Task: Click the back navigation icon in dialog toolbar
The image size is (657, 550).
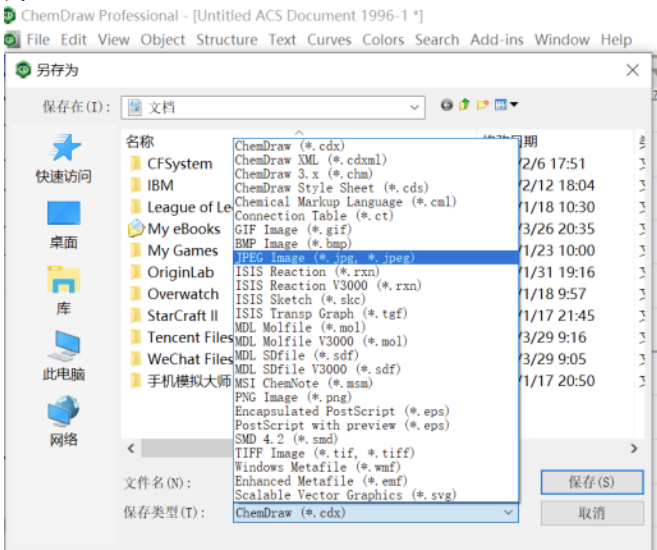Action: [447, 105]
